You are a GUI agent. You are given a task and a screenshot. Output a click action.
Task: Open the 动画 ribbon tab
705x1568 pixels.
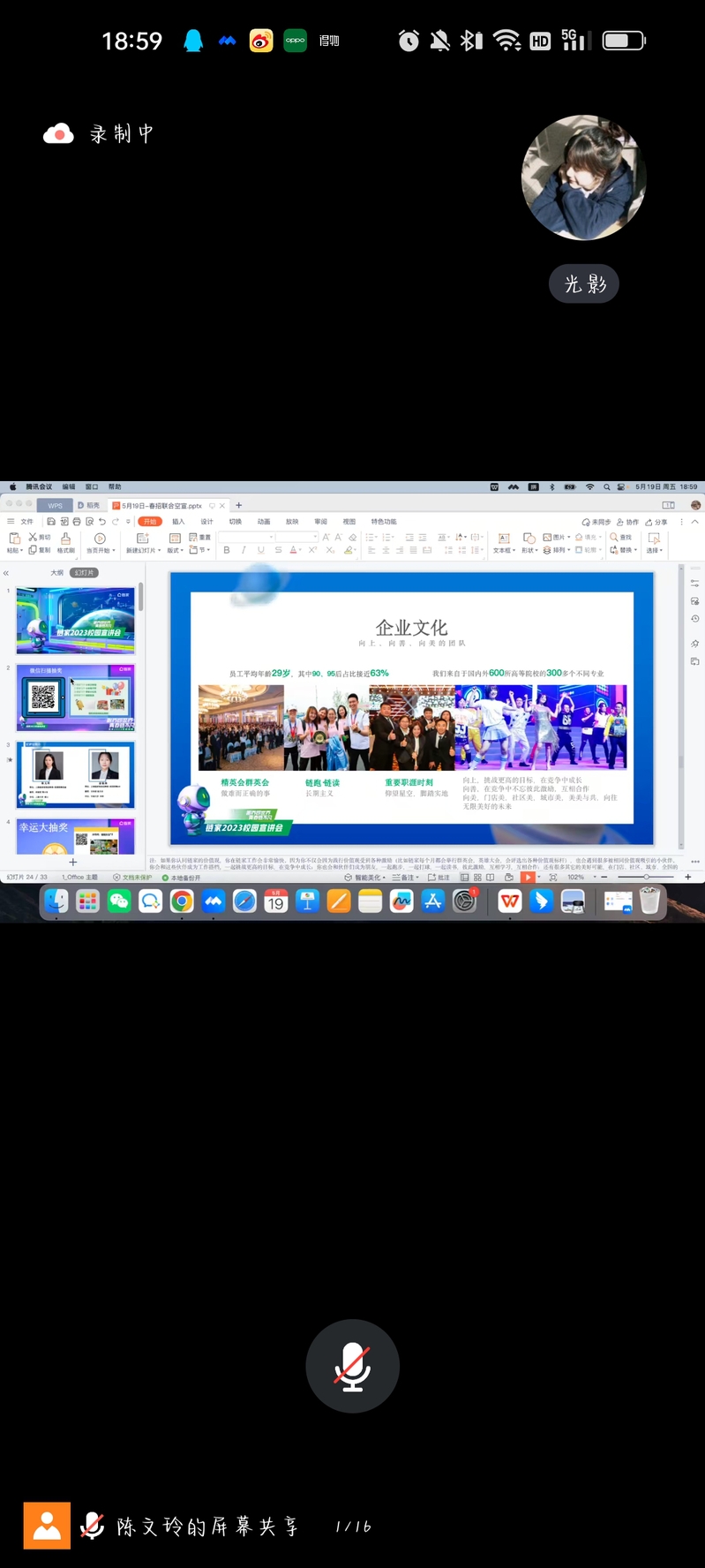[264, 522]
